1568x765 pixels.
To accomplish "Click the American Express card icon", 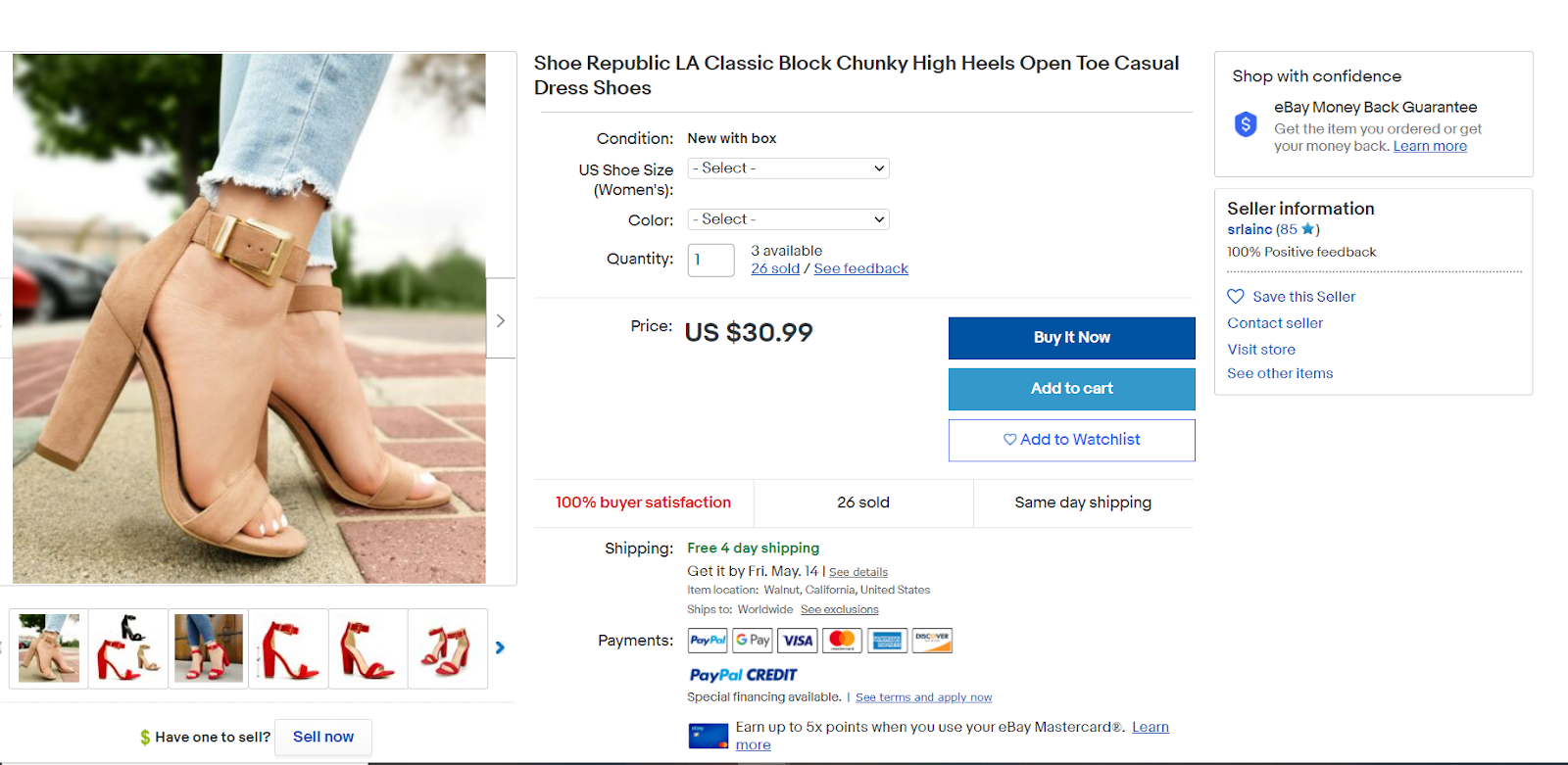I will [x=887, y=641].
